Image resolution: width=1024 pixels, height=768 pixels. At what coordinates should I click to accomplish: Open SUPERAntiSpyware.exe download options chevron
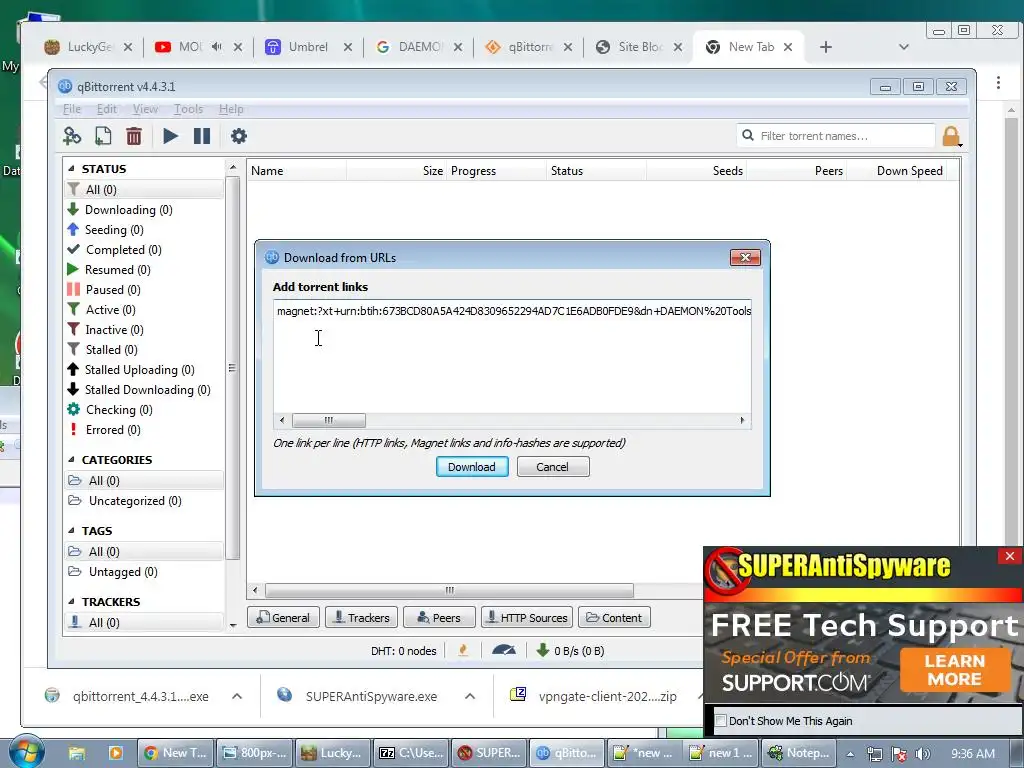[470, 696]
